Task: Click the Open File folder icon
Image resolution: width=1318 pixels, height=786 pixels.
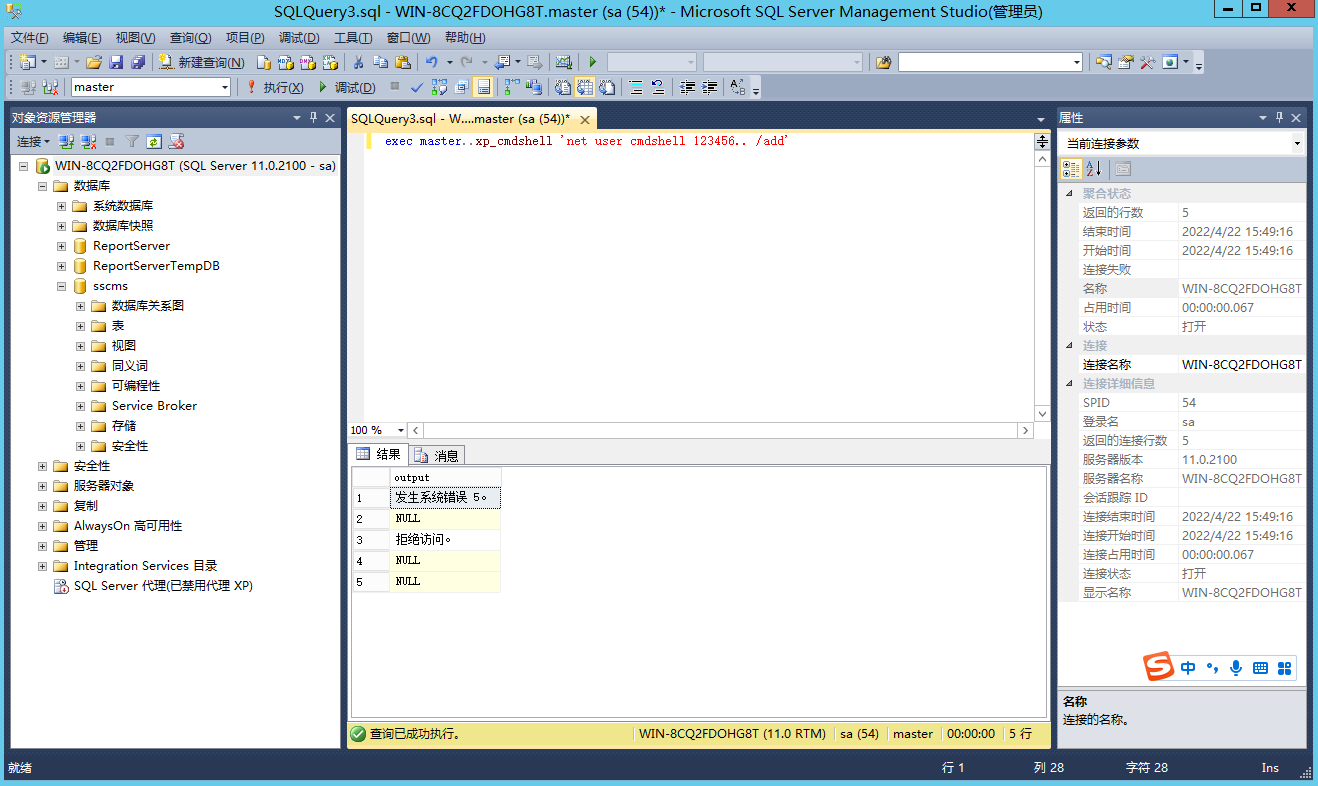Action: tap(93, 62)
